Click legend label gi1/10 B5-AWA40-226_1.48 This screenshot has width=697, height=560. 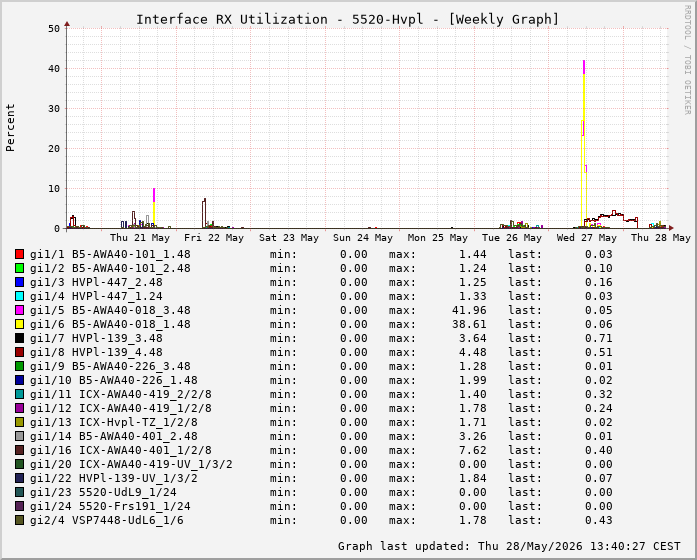[114, 380]
